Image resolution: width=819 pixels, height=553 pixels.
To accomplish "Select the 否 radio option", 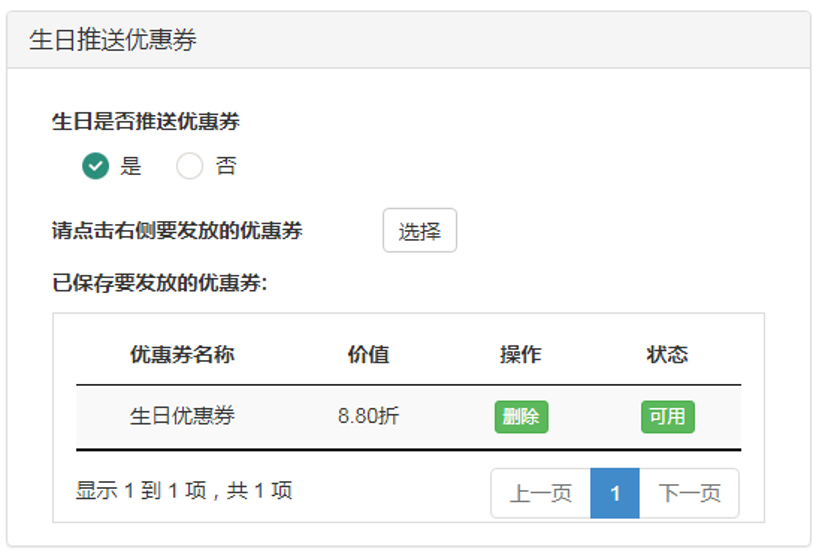I will (x=190, y=166).
